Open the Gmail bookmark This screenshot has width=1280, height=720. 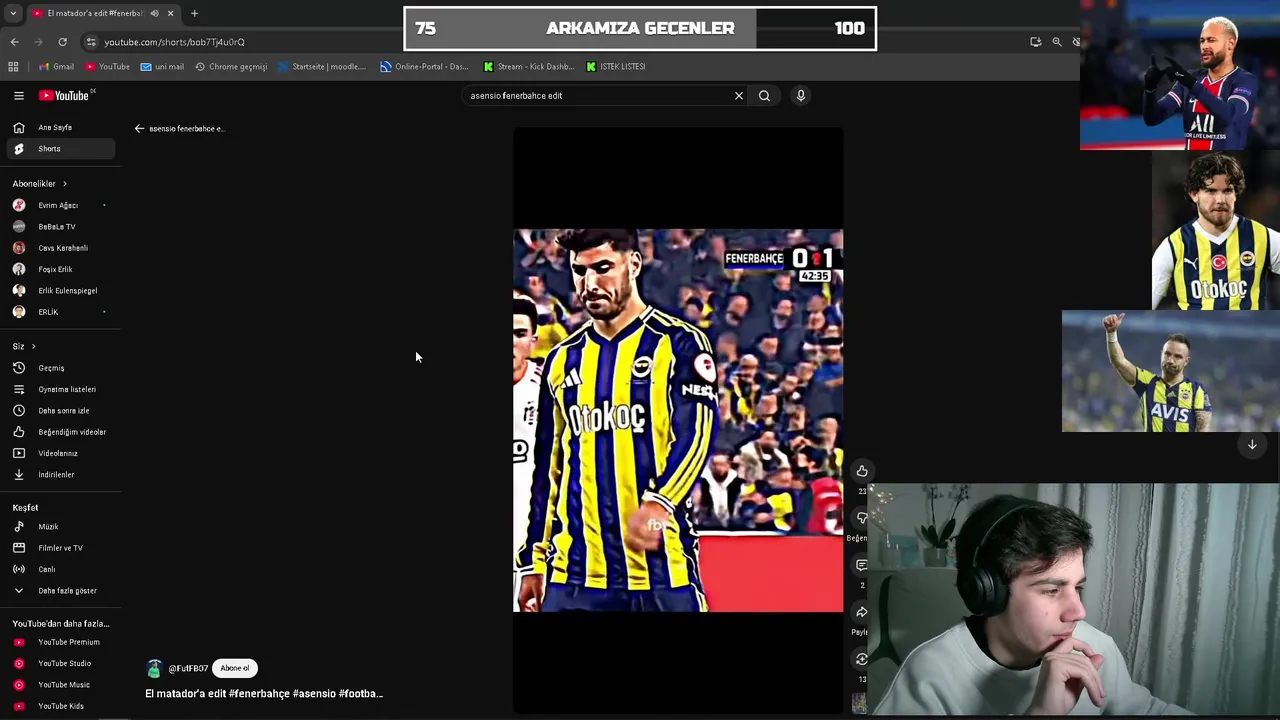pos(57,67)
